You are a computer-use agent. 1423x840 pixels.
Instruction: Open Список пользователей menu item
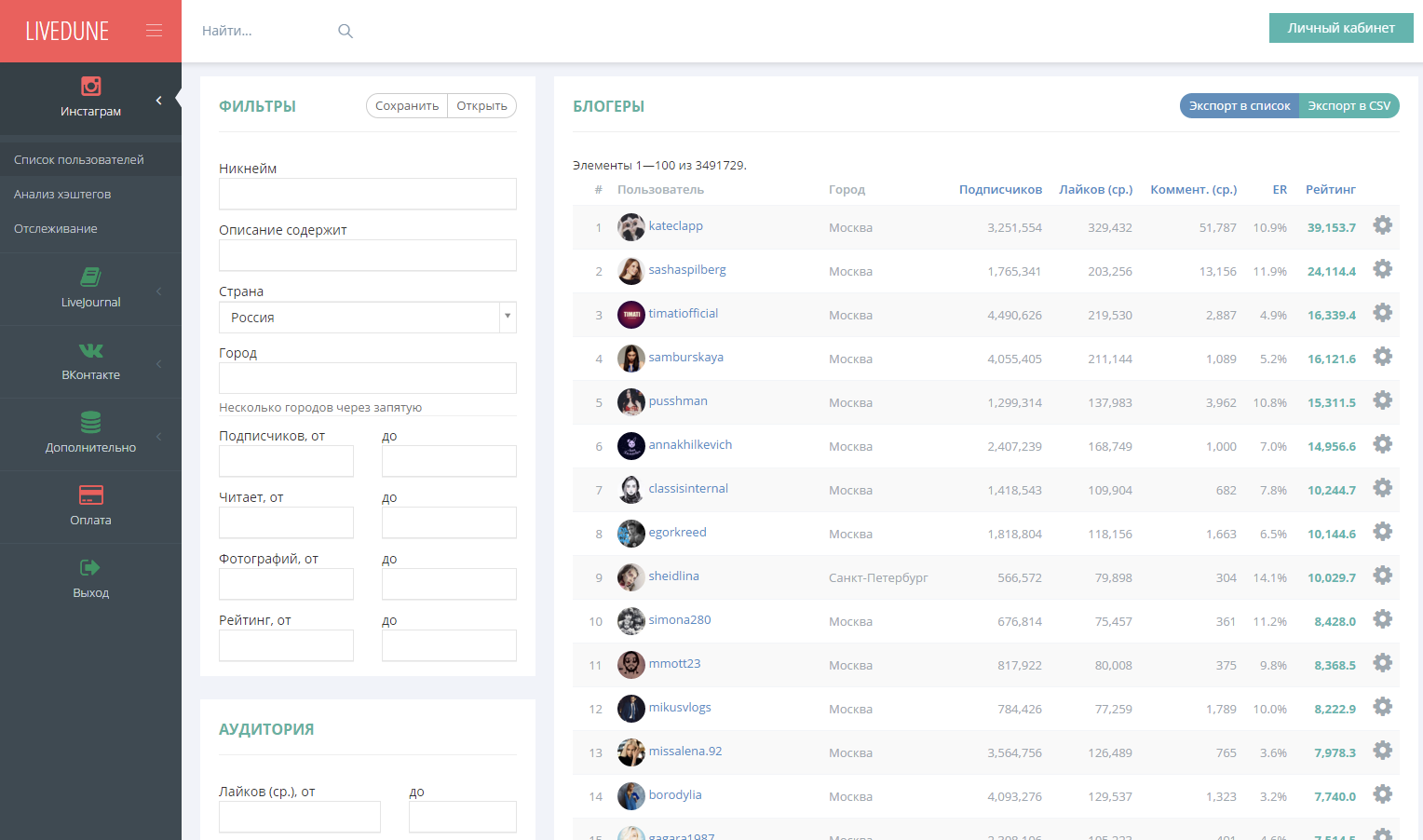[x=79, y=160]
